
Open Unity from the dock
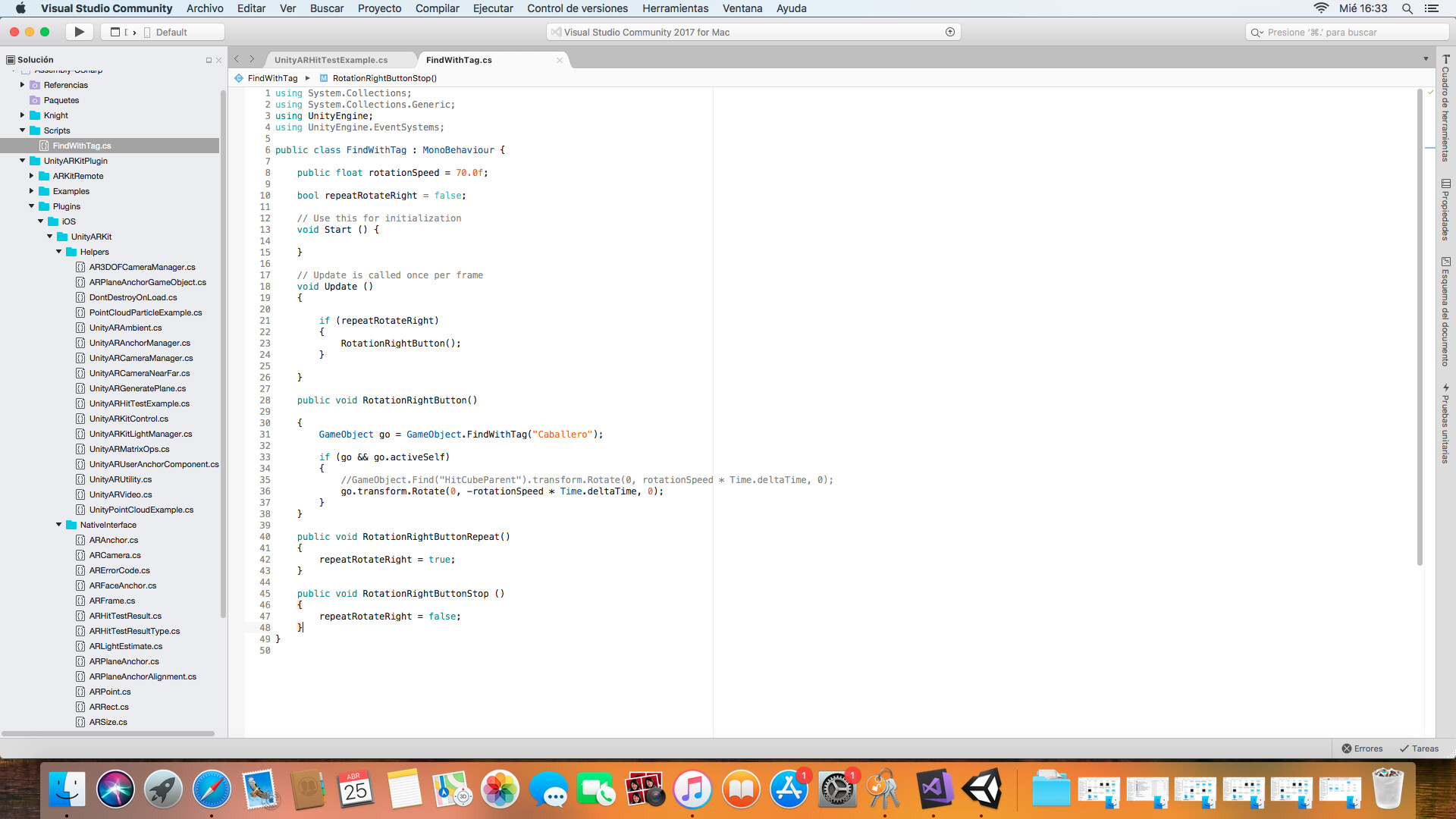pos(982,789)
